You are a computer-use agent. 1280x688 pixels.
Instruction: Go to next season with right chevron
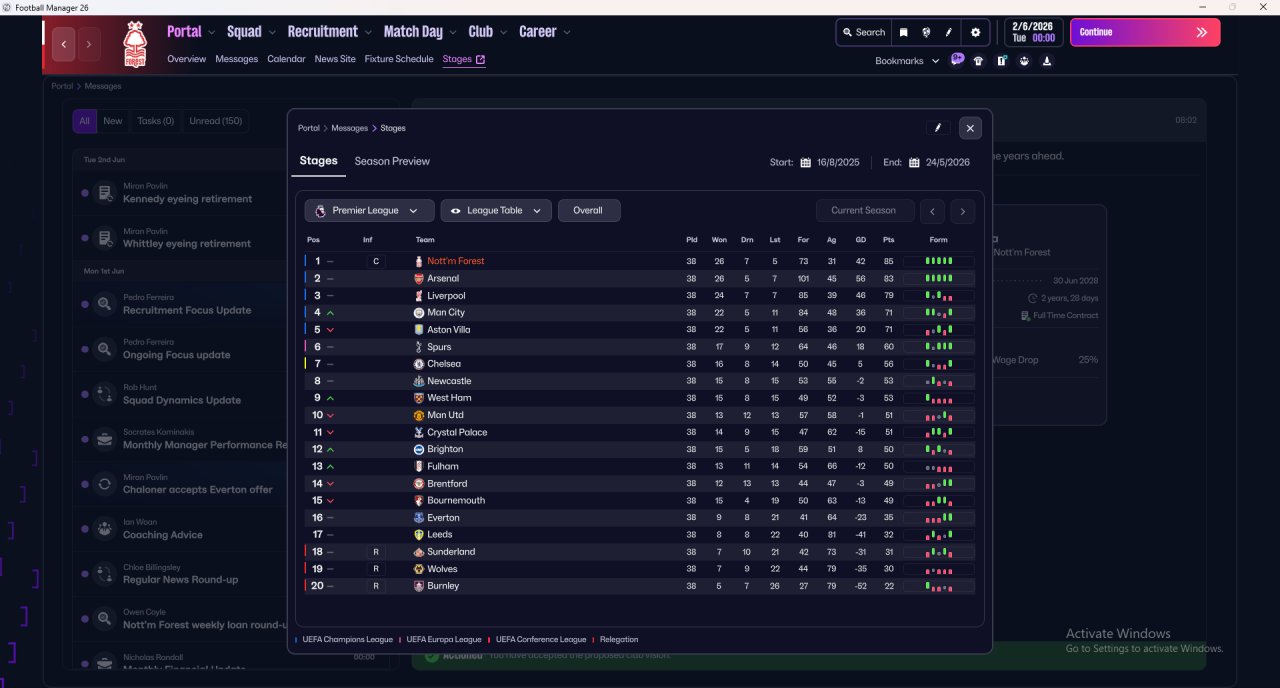pyautogui.click(x=963, y=211)
